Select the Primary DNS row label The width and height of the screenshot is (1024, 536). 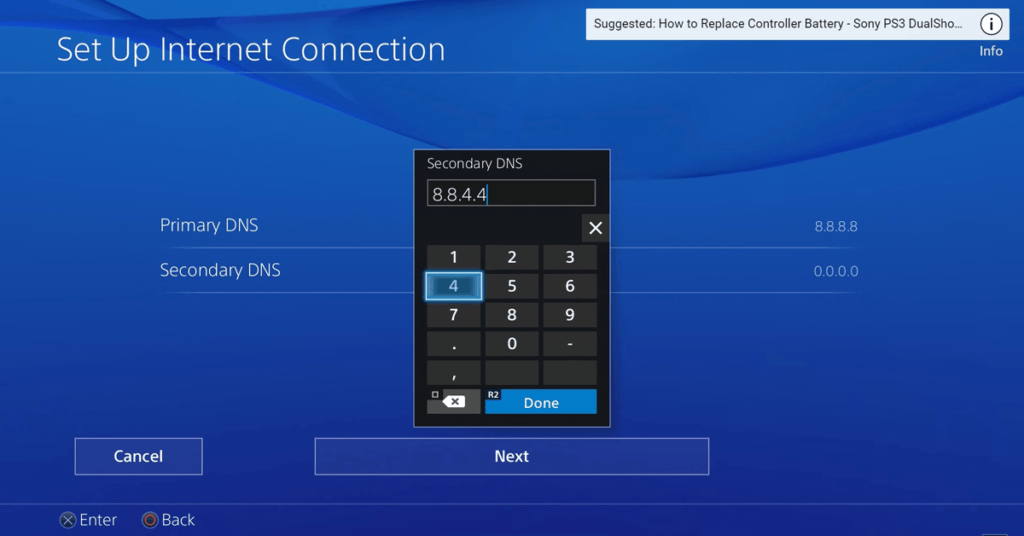tap(209, 225)
